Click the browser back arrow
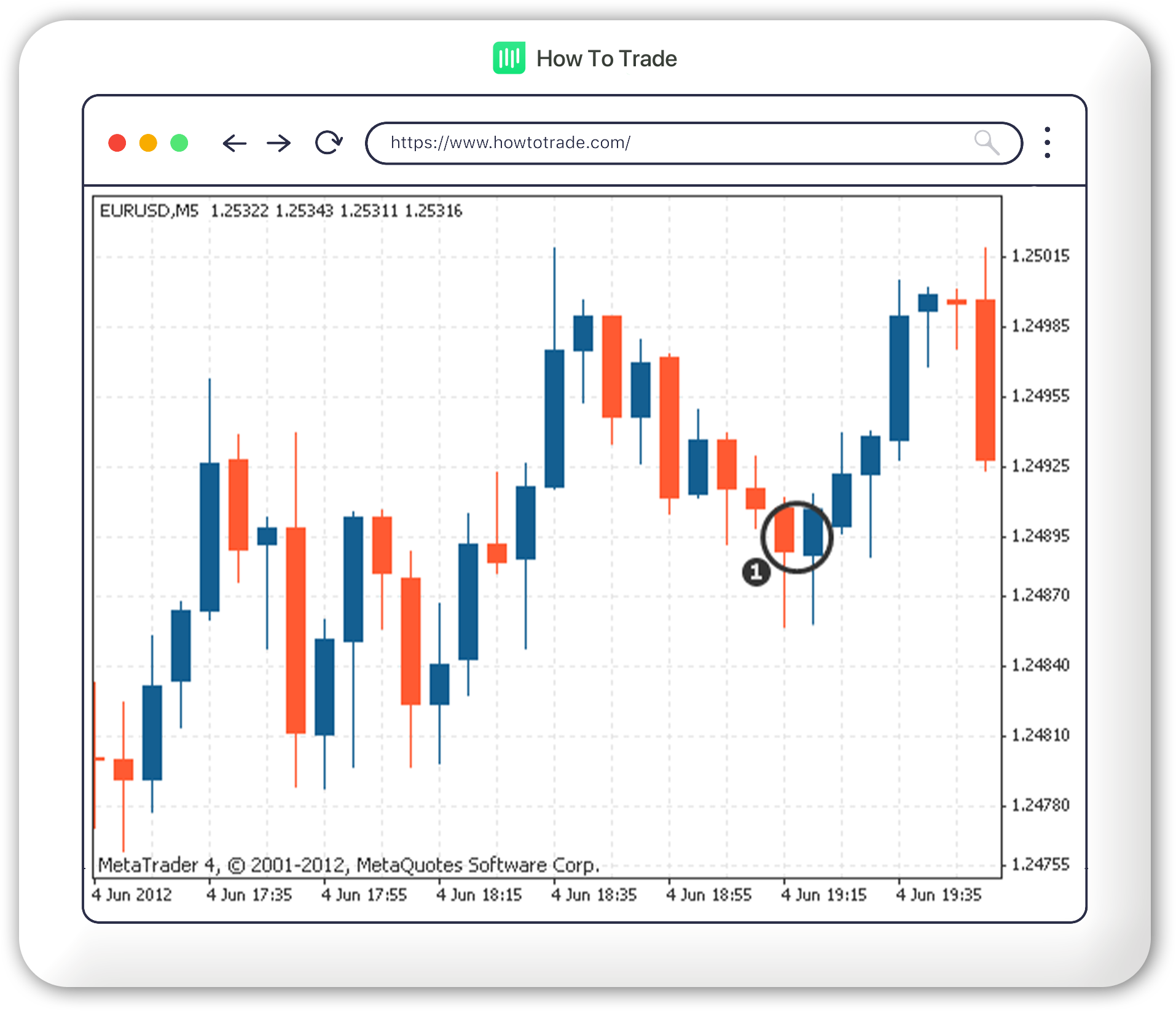Image resolution: width=1176 pixels, height=1011 pixels. 235,143
